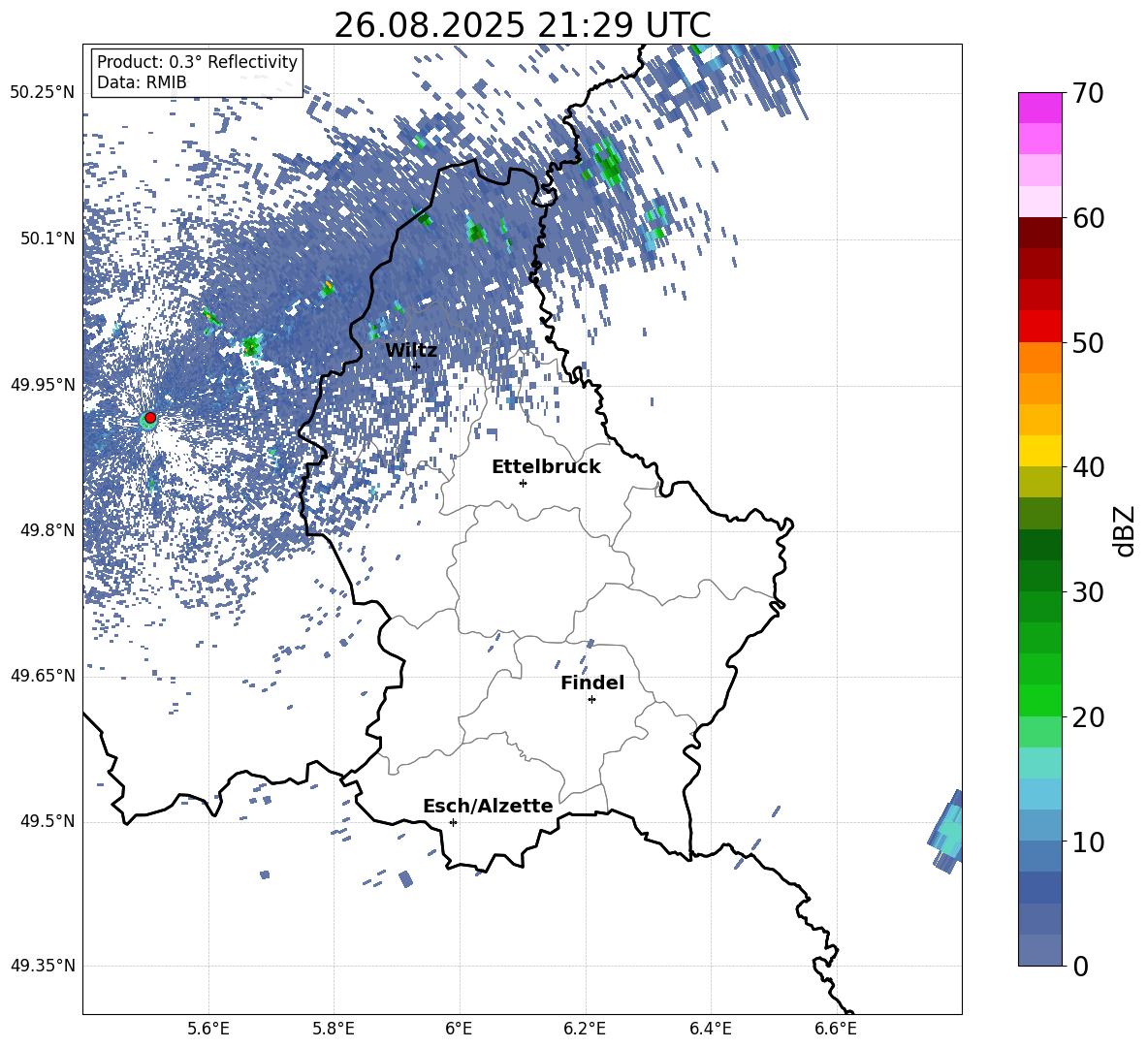The image size is (1148, 1048).
Task: Click the 'Product: 0.3° Reflectivity' text
Action: coord(197,62)
